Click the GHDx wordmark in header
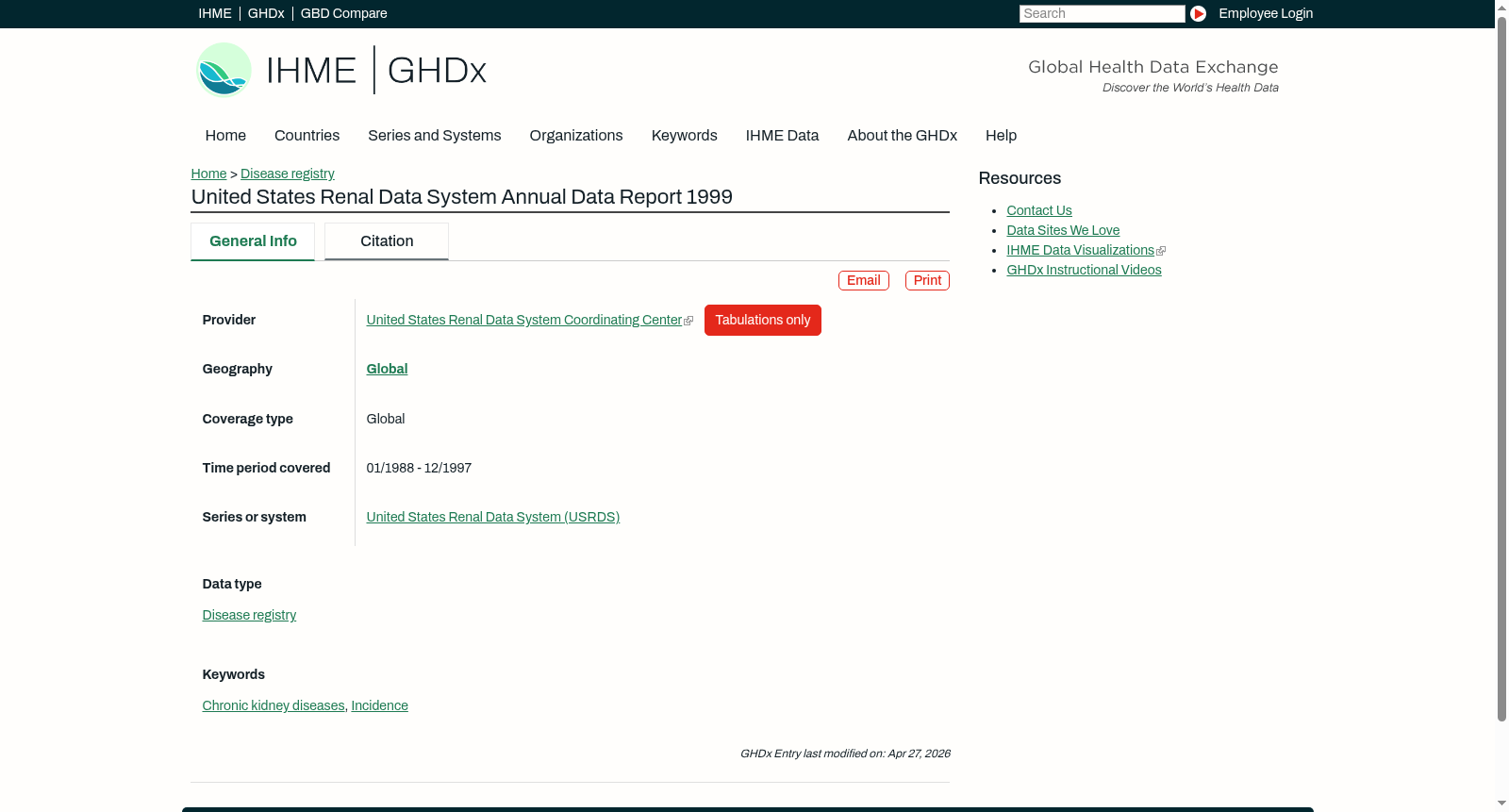This screenshot has height=812, width=1509. click(x=437, y=71)
